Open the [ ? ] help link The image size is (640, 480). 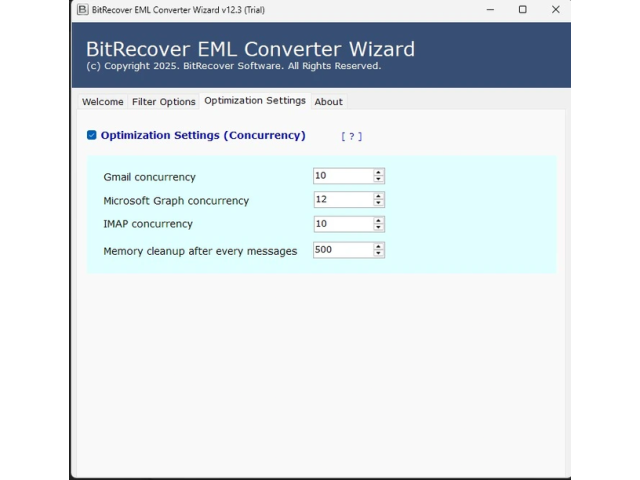[351, 136]
